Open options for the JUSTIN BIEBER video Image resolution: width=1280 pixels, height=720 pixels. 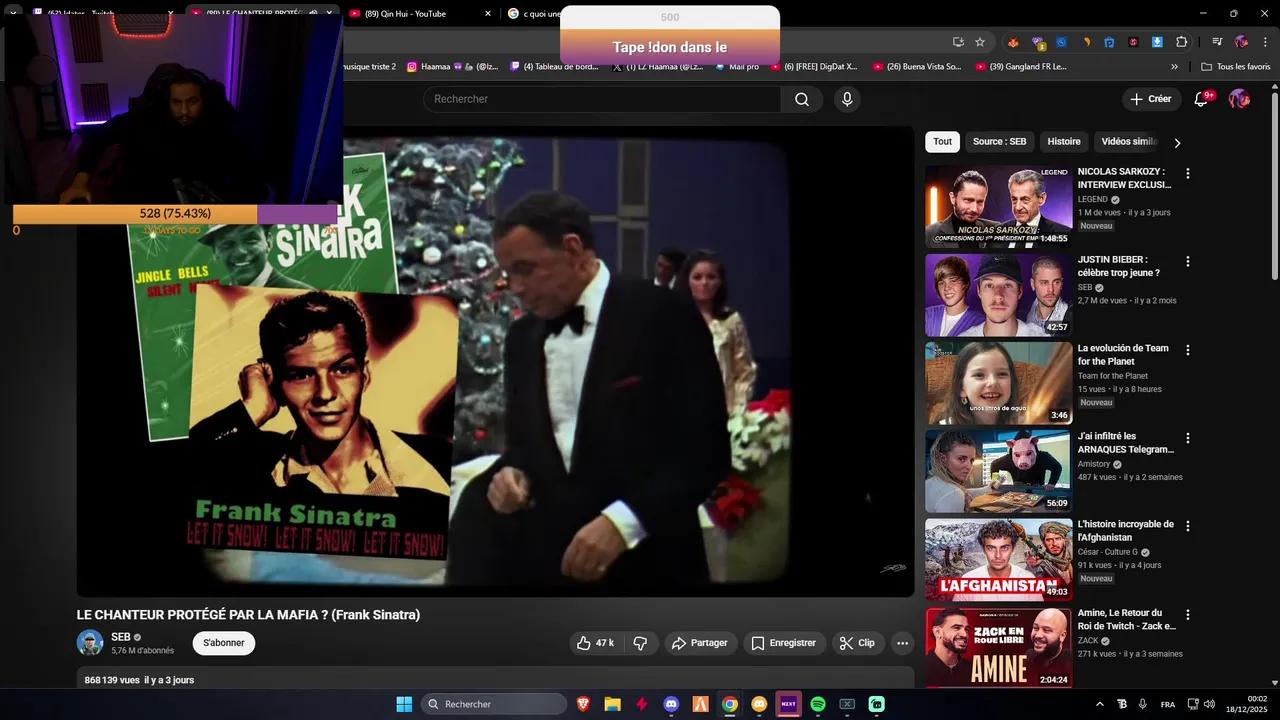[x=1188, y=261]
